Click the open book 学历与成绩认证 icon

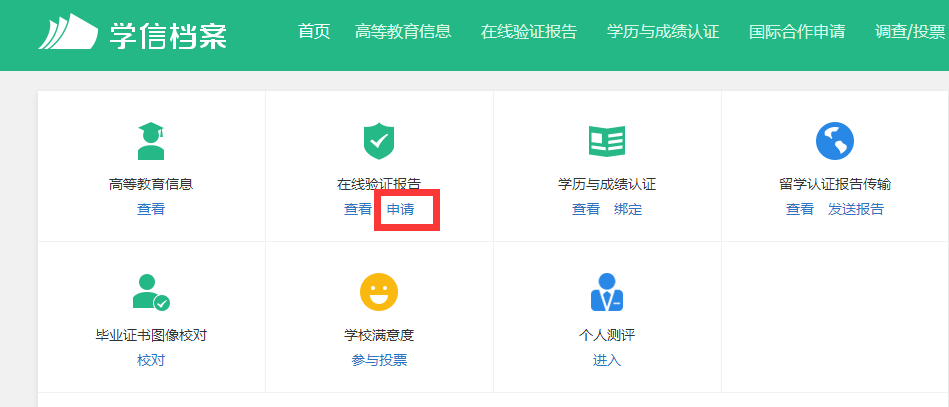point(607,142)
